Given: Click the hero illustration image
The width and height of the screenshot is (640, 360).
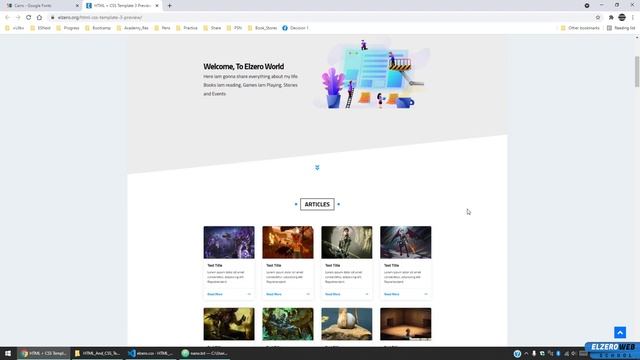Looking at the screenshot, I should pos(372,74).
